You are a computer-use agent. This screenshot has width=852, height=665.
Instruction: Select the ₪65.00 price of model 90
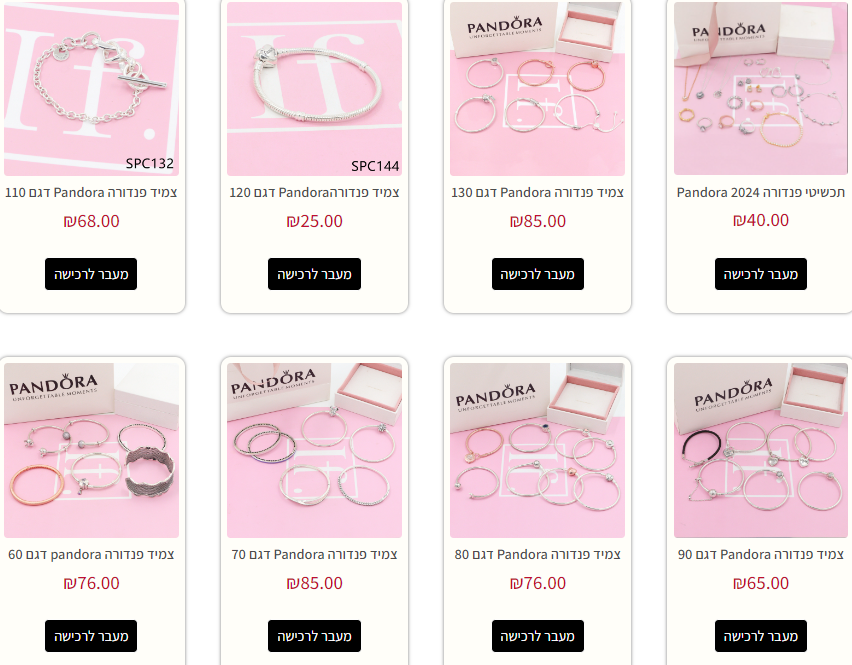(x=761, y=583)
